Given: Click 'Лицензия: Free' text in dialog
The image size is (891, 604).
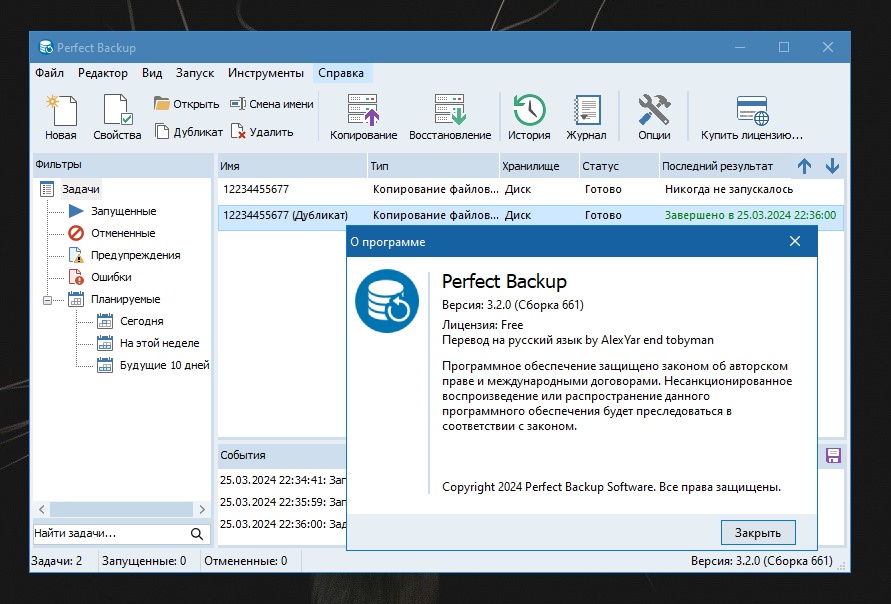Looking at the screenshot, I should coord(482,325).
